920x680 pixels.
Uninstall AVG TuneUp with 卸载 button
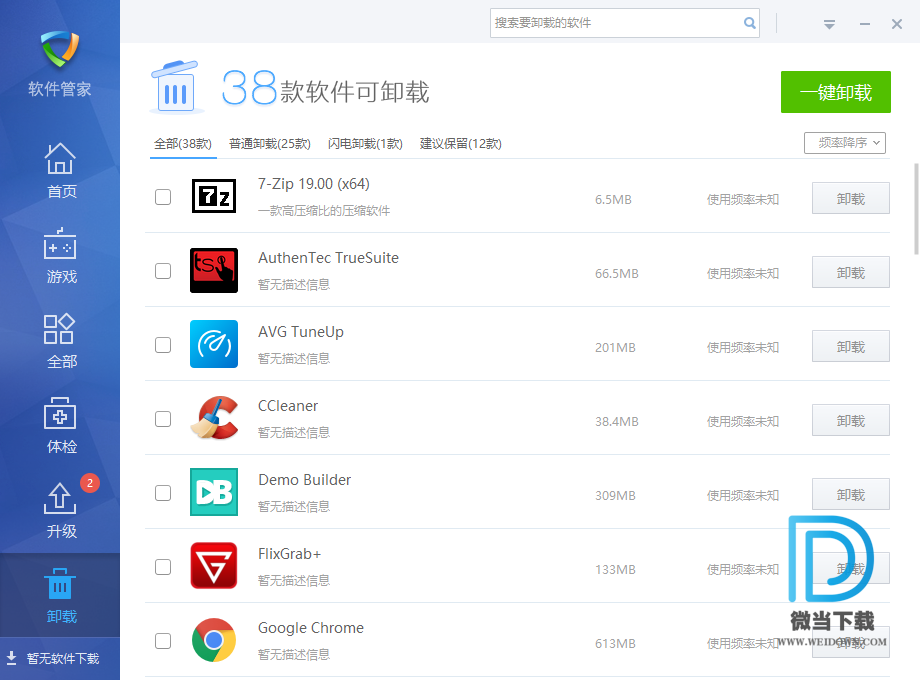click(x=851, y=346)
